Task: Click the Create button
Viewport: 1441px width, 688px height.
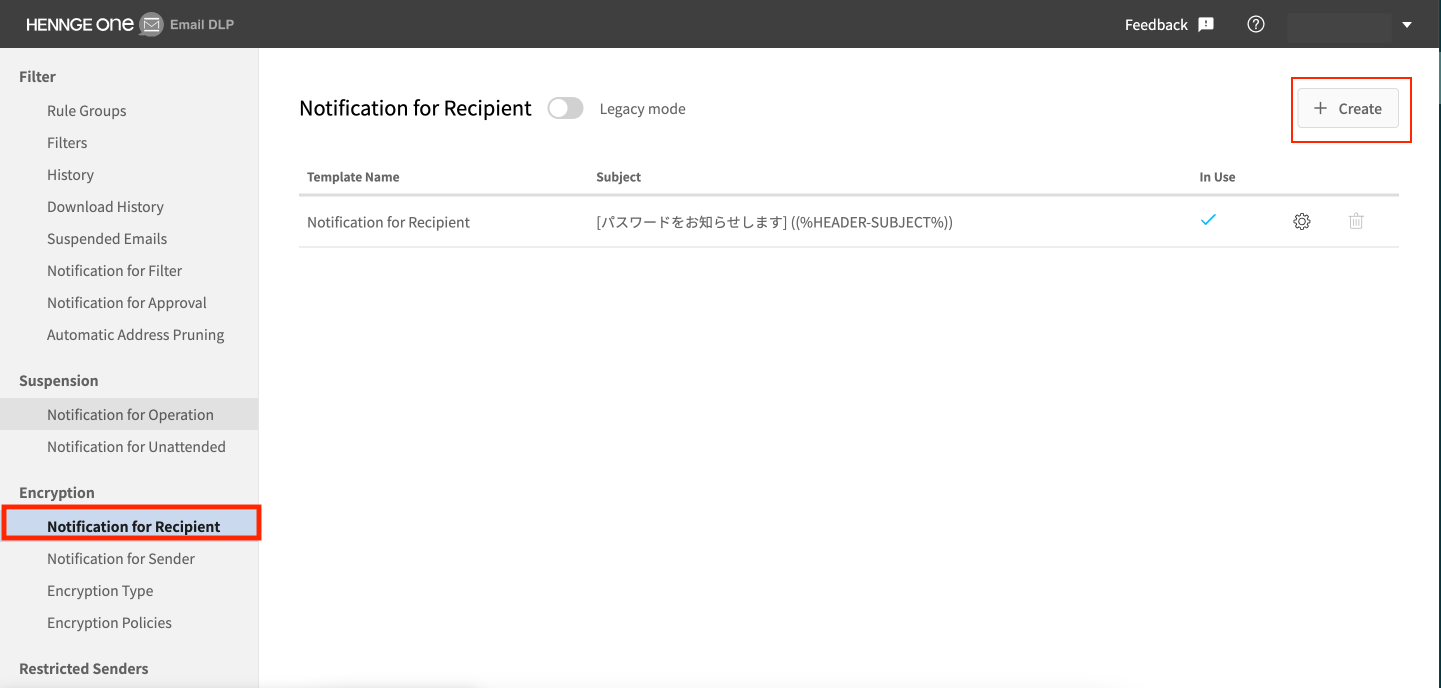Action: pos(1348,108)
